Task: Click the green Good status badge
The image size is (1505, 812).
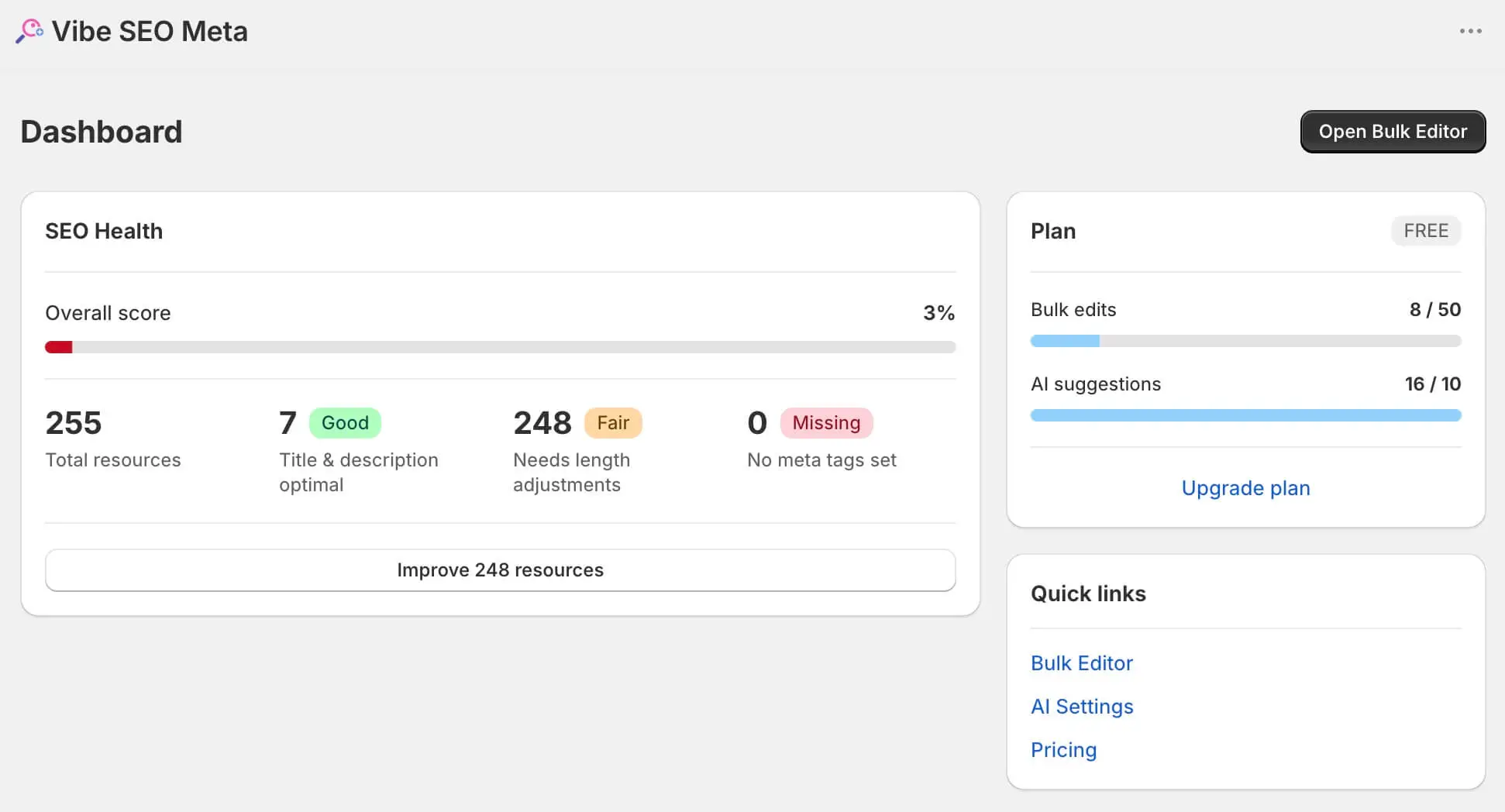Action: (345, 423)
